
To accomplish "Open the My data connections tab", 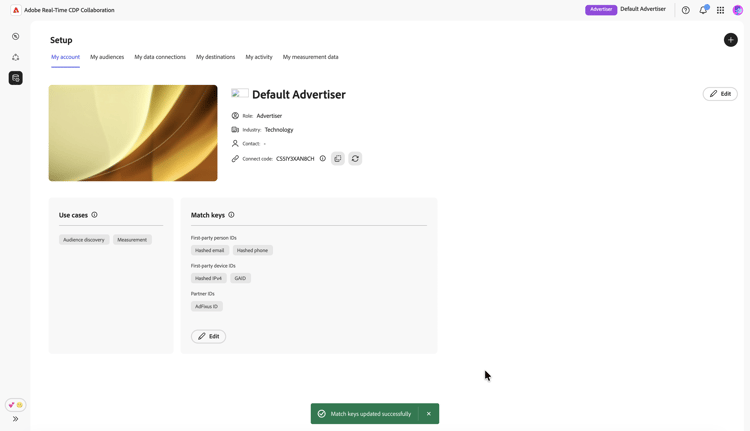I will tap(160, 57).
